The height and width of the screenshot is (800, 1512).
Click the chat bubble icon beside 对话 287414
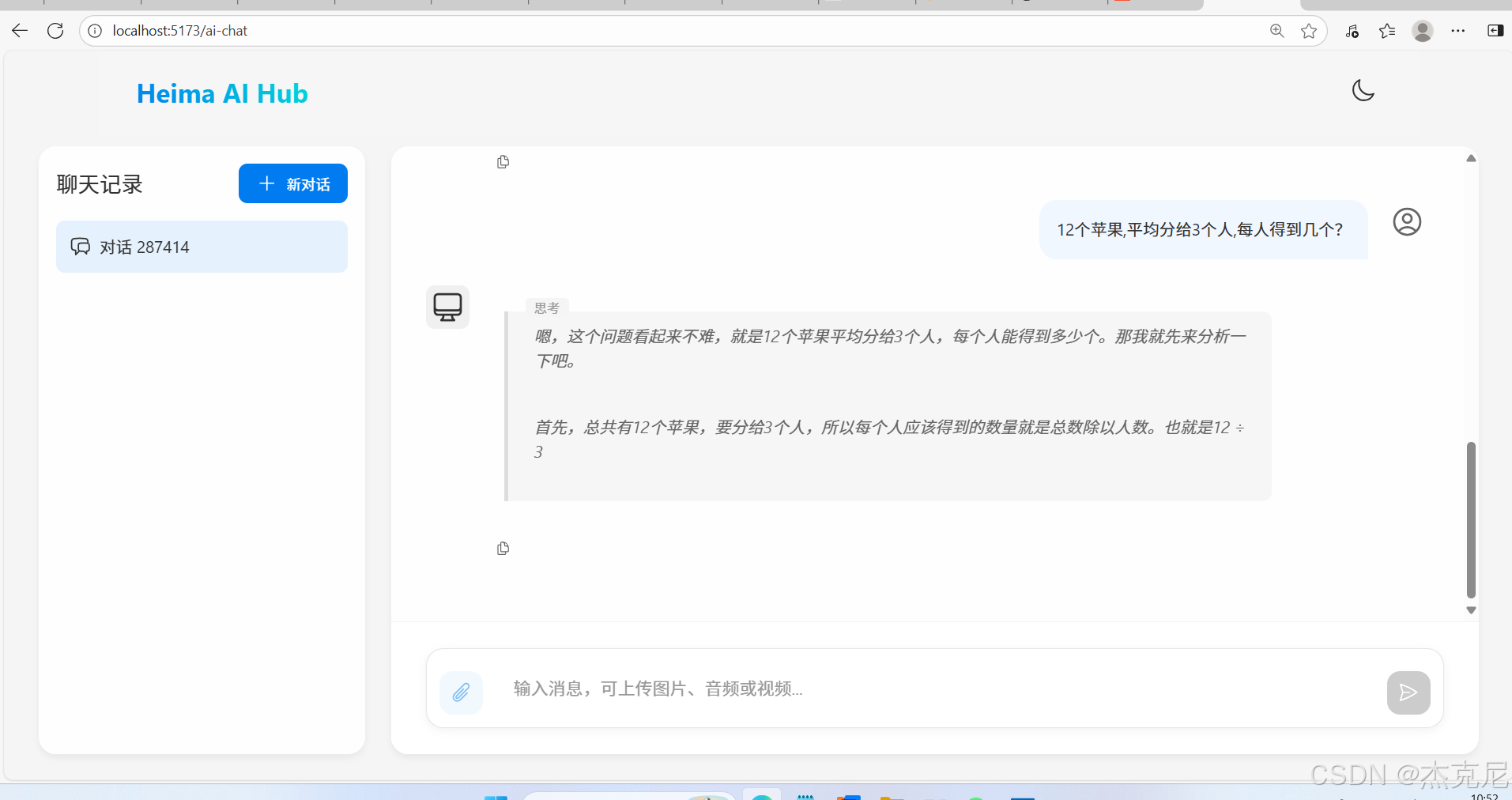[x=81, y=247]
